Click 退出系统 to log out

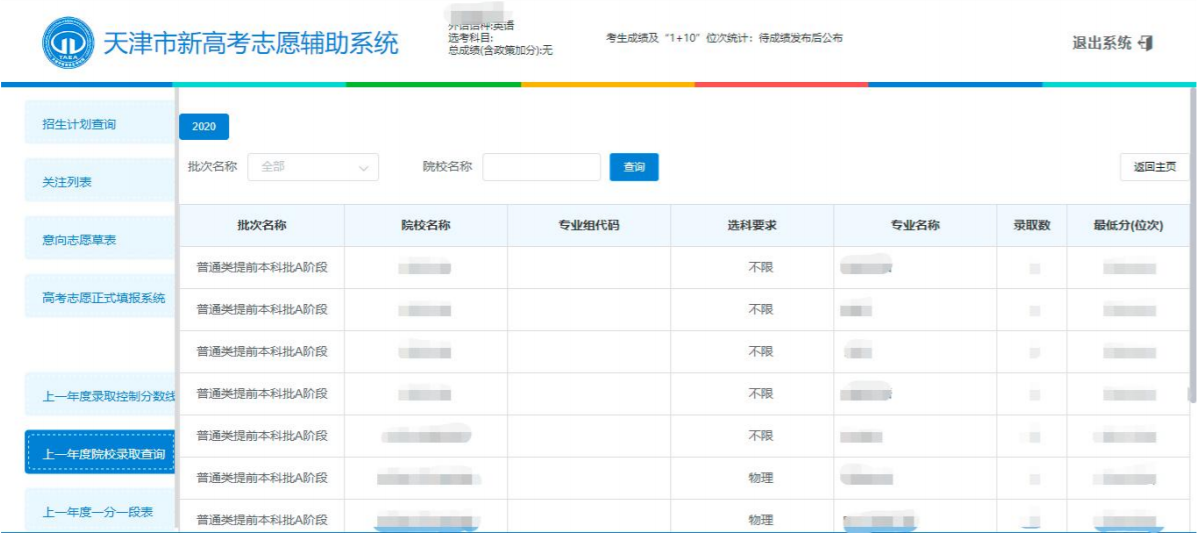[1102, 43]
